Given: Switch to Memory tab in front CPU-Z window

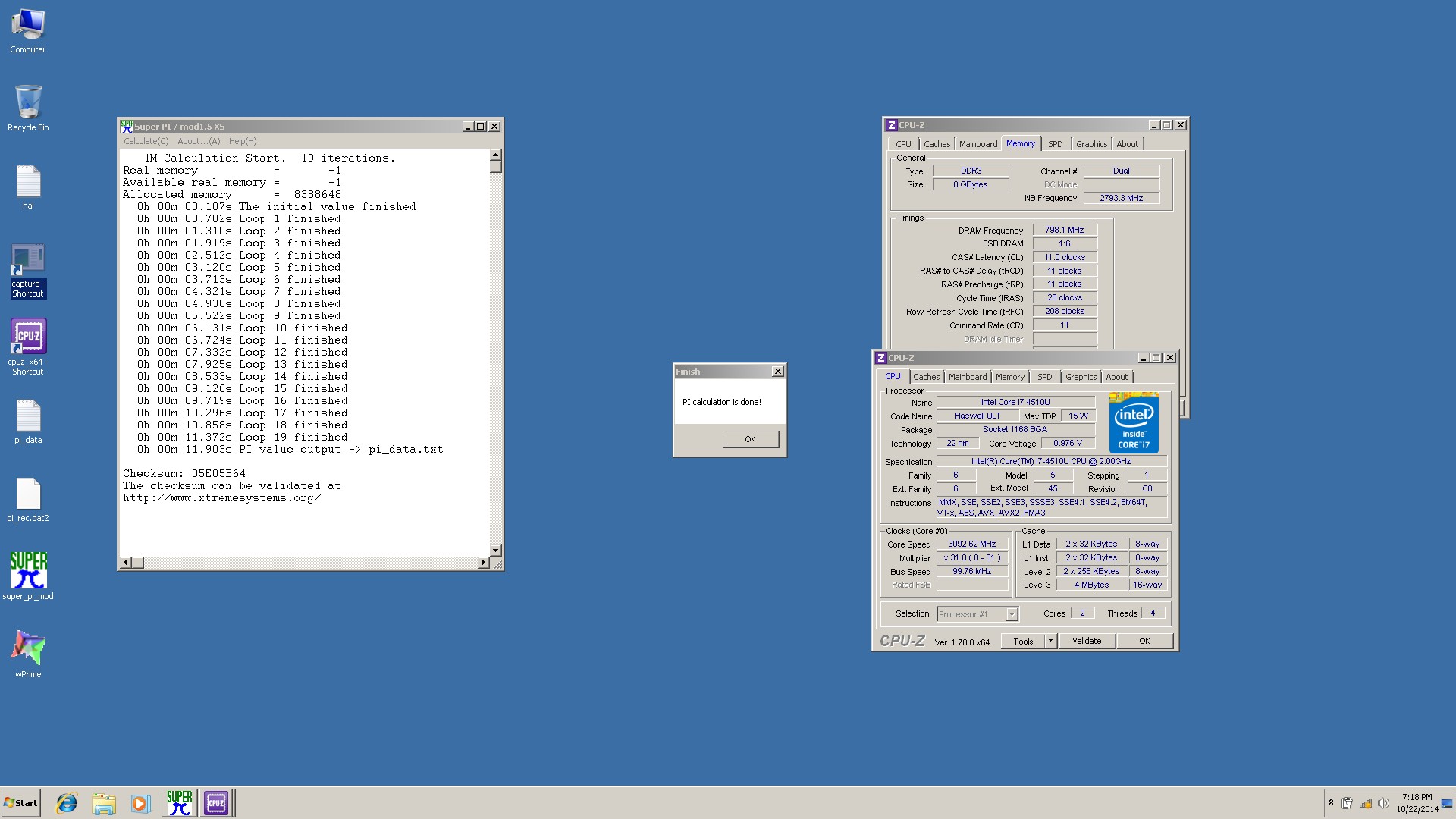Looking at the screenshot, I should click(x=1010, y=377).
